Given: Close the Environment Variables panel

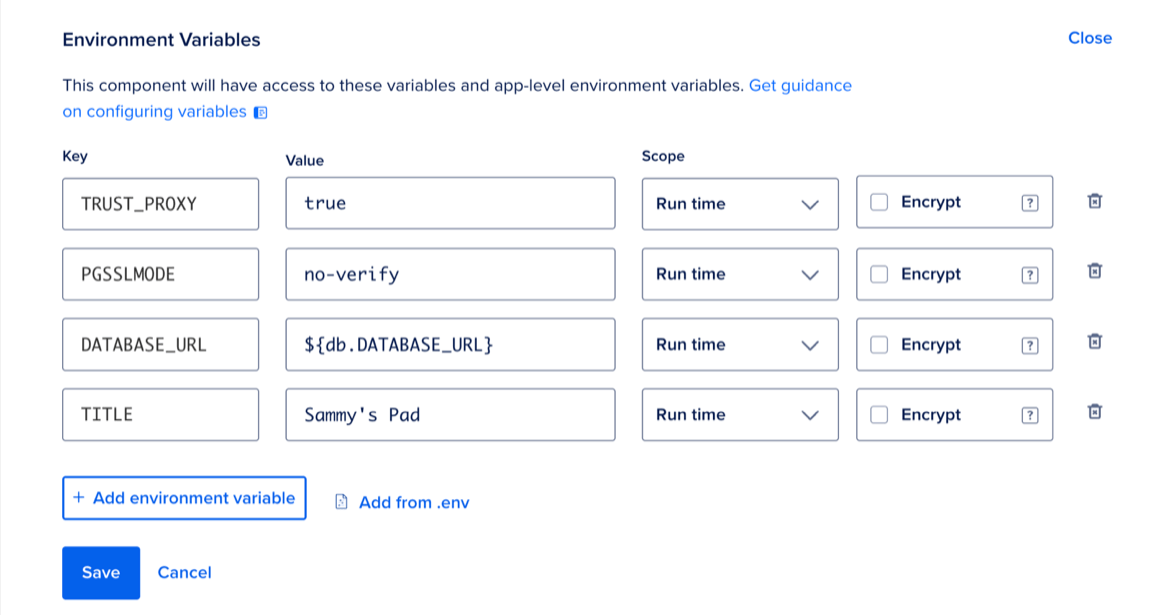Looking at the screenshot, I should (x=1090, y=38).
